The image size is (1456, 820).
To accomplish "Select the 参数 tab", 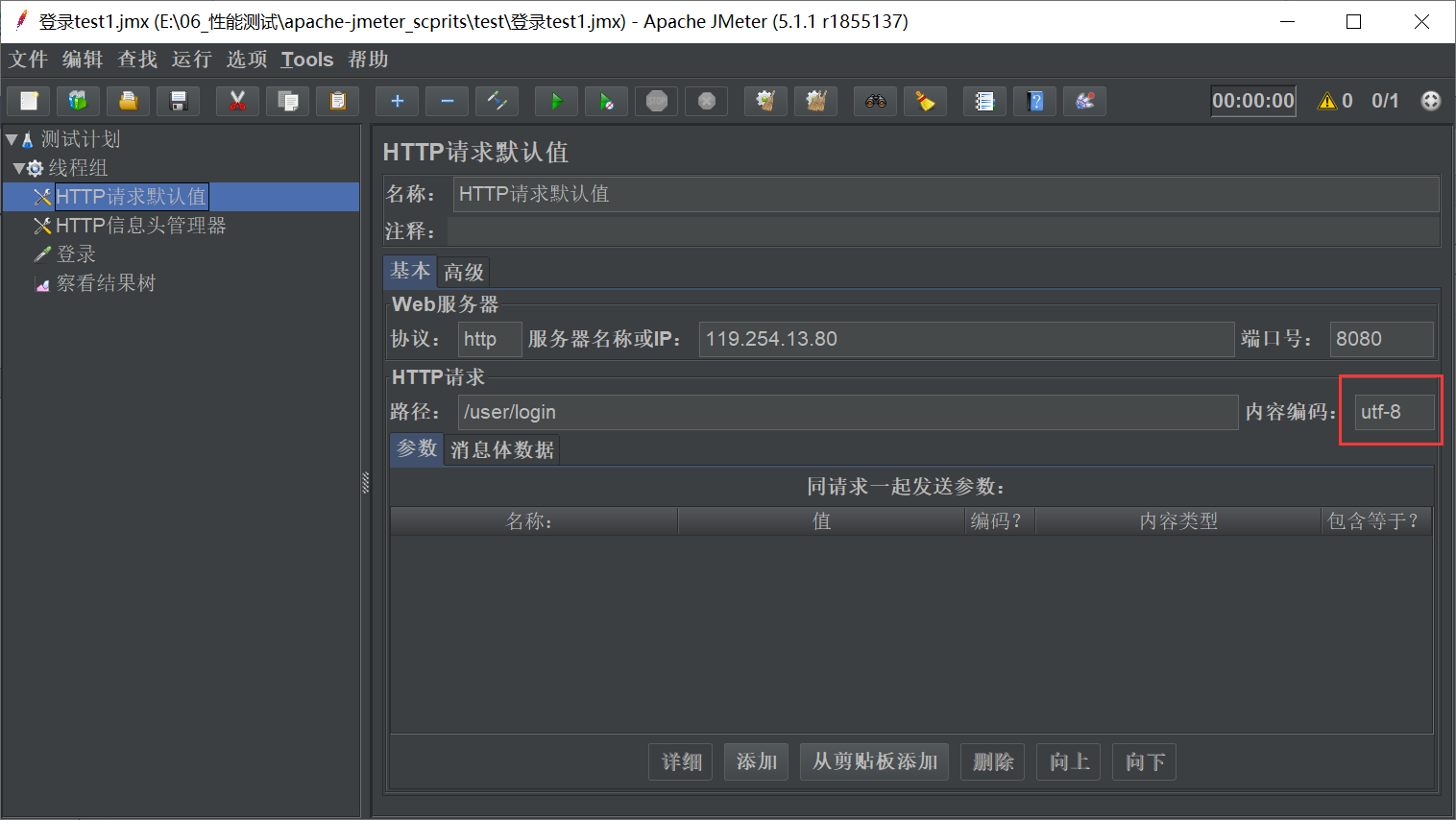I will point(417,448).
